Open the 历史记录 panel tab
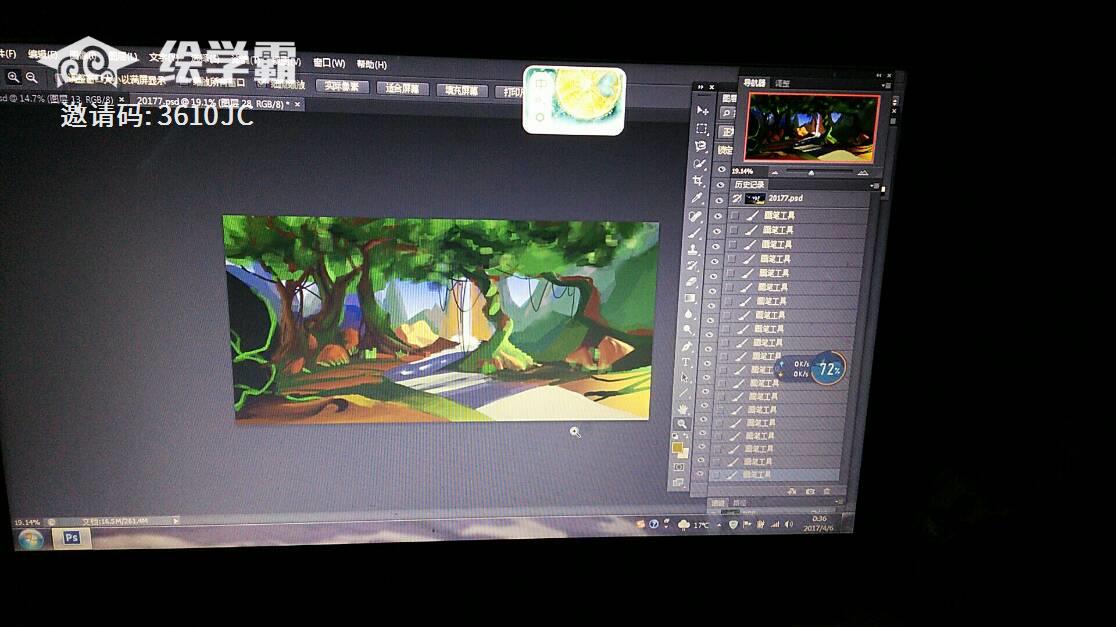Screen dimensions: 1116x627 point(749,184)
